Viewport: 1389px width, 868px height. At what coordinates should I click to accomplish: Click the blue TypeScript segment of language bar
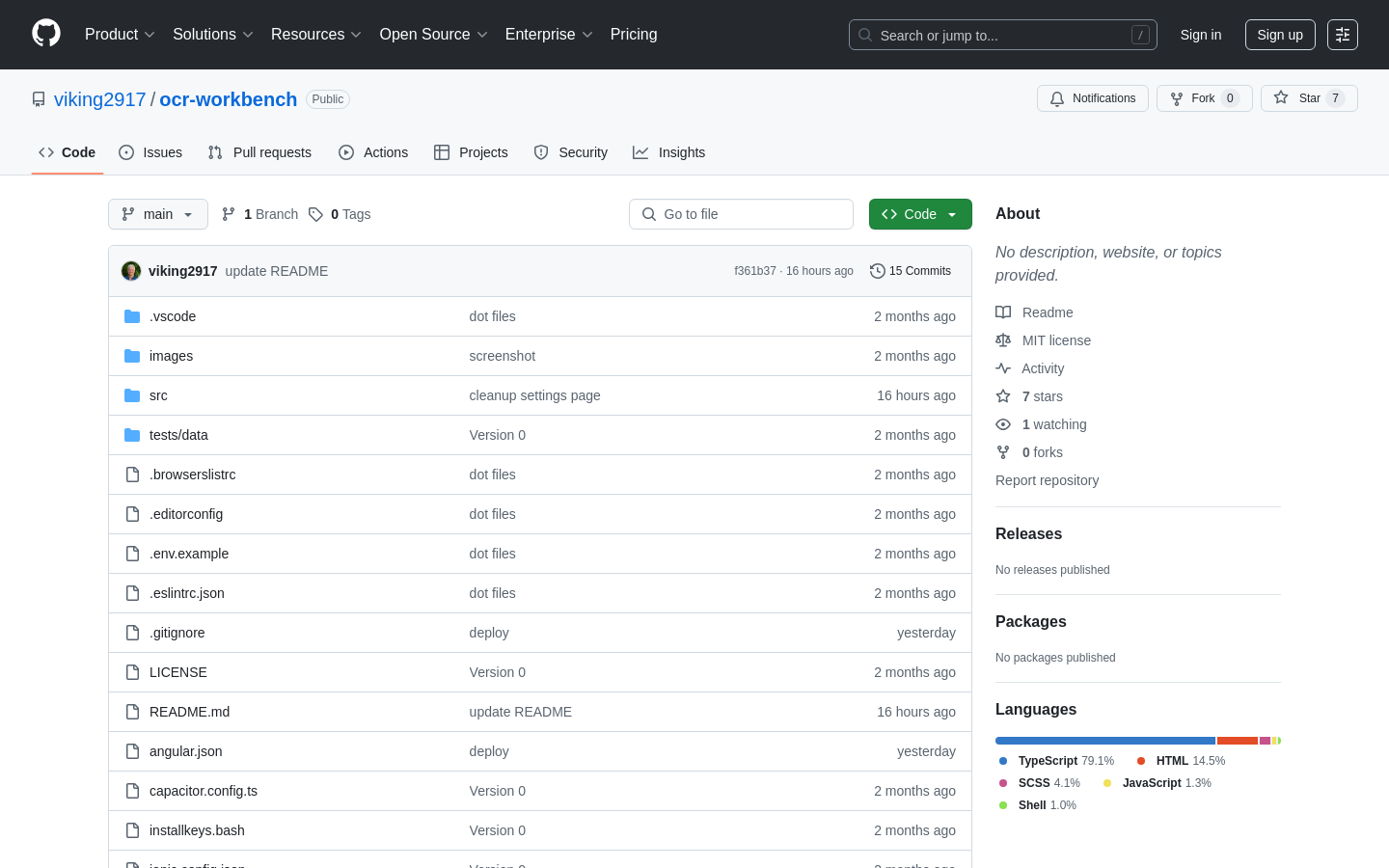coord(1105,741)
